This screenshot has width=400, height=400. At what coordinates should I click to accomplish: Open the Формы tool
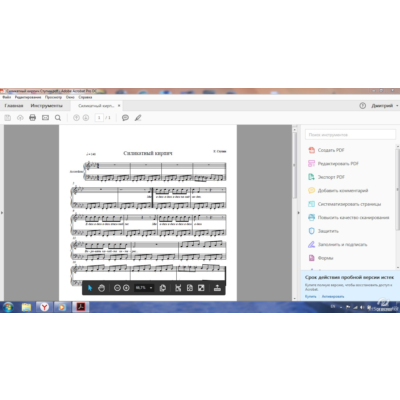tap(320, 258)
